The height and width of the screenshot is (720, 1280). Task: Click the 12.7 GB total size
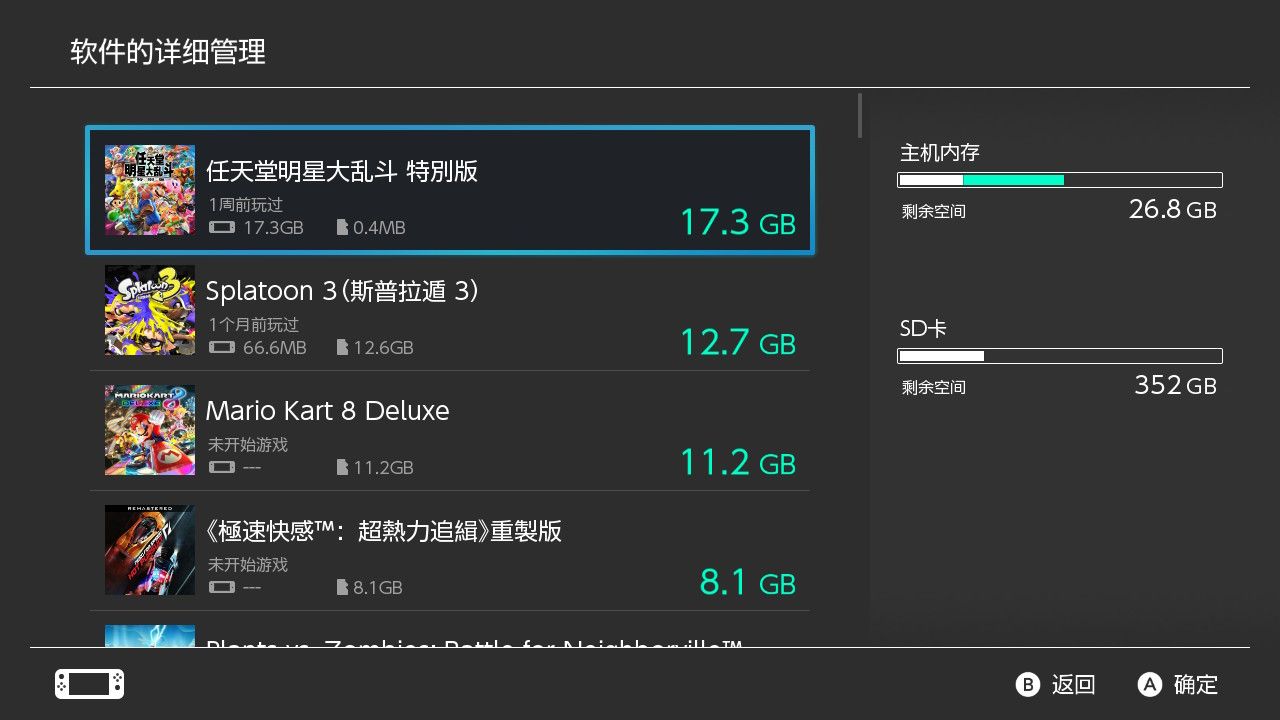(738, 342)
